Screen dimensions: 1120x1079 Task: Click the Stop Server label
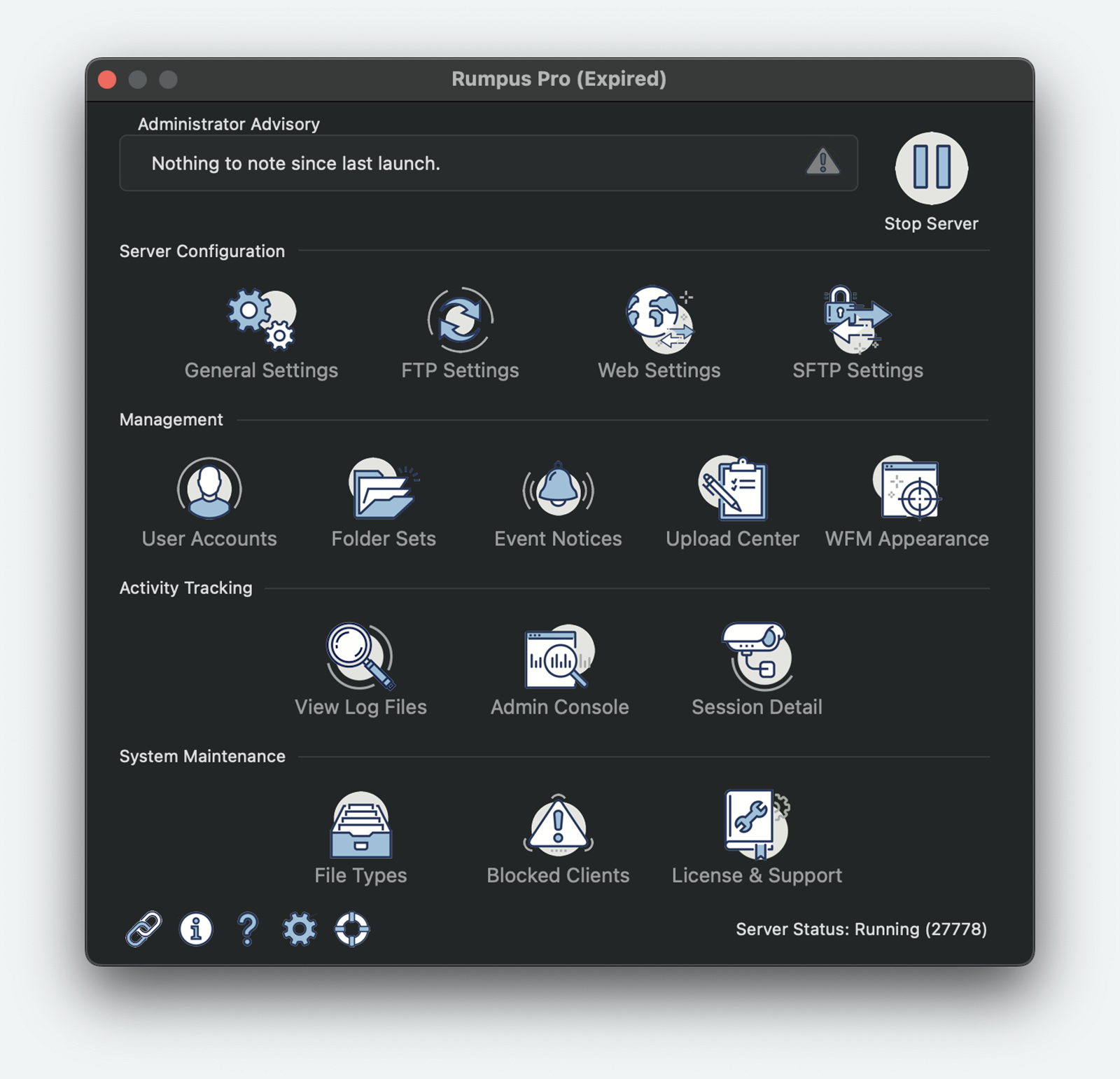coord(931,223)
